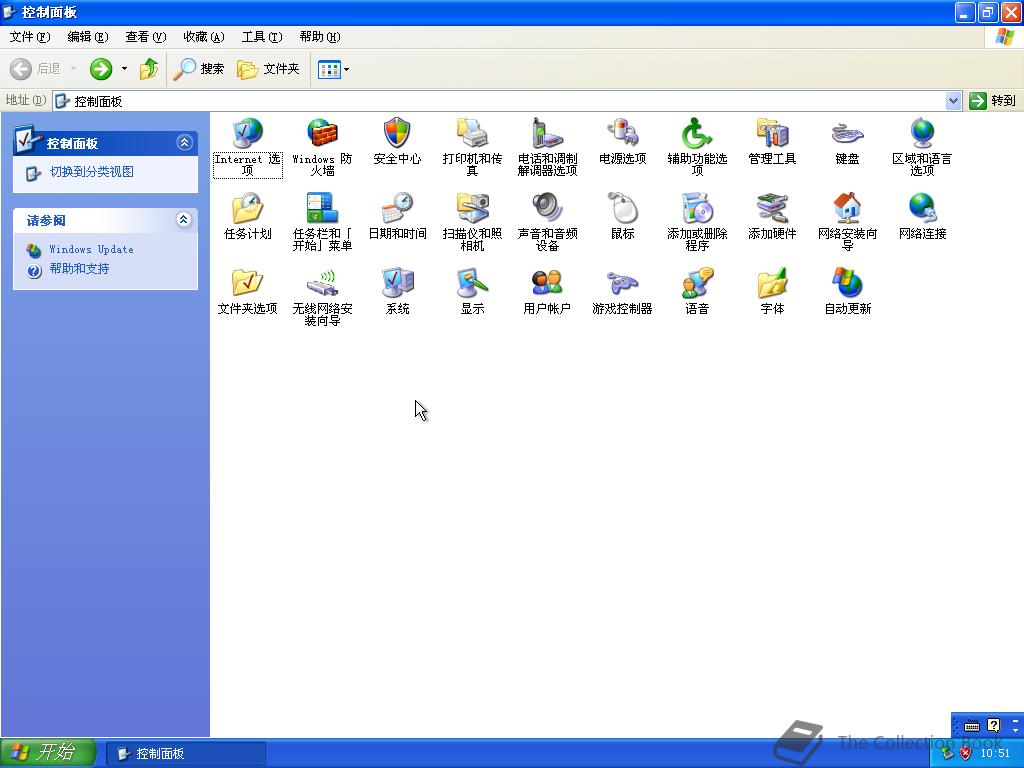Click the green forward arrow button
1024x768 pixels.
pos(101,69)
